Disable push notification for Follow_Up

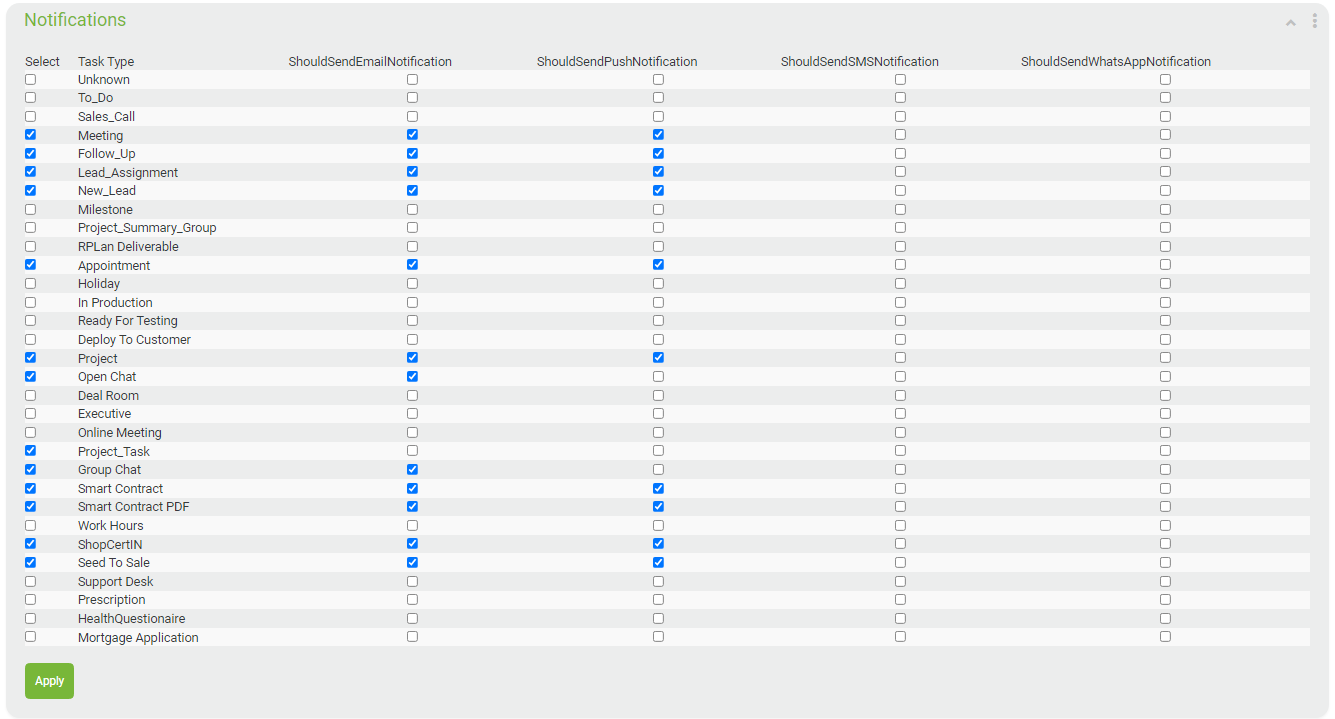[658, 153]
